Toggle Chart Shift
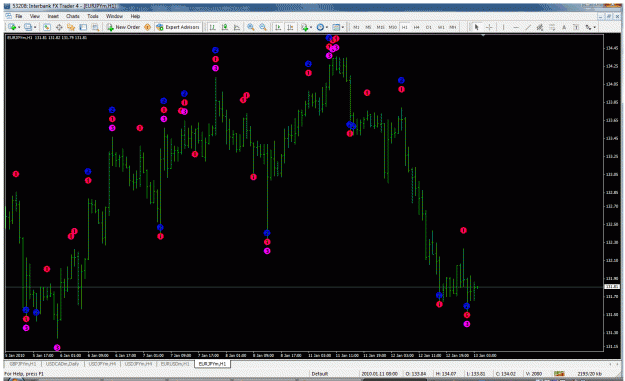 click(x=290, y=27)
